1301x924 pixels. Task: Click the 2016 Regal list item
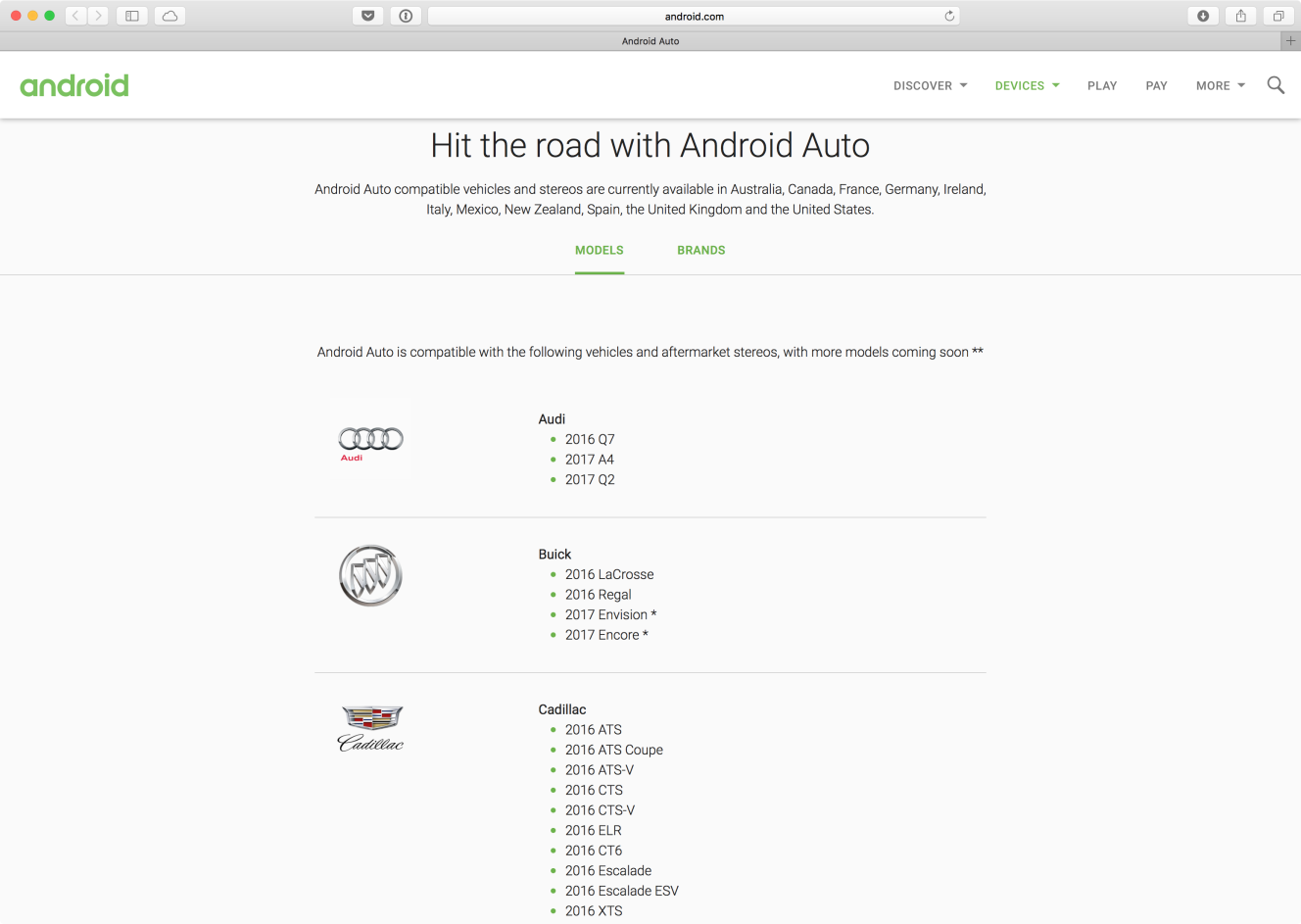(599, 595)
